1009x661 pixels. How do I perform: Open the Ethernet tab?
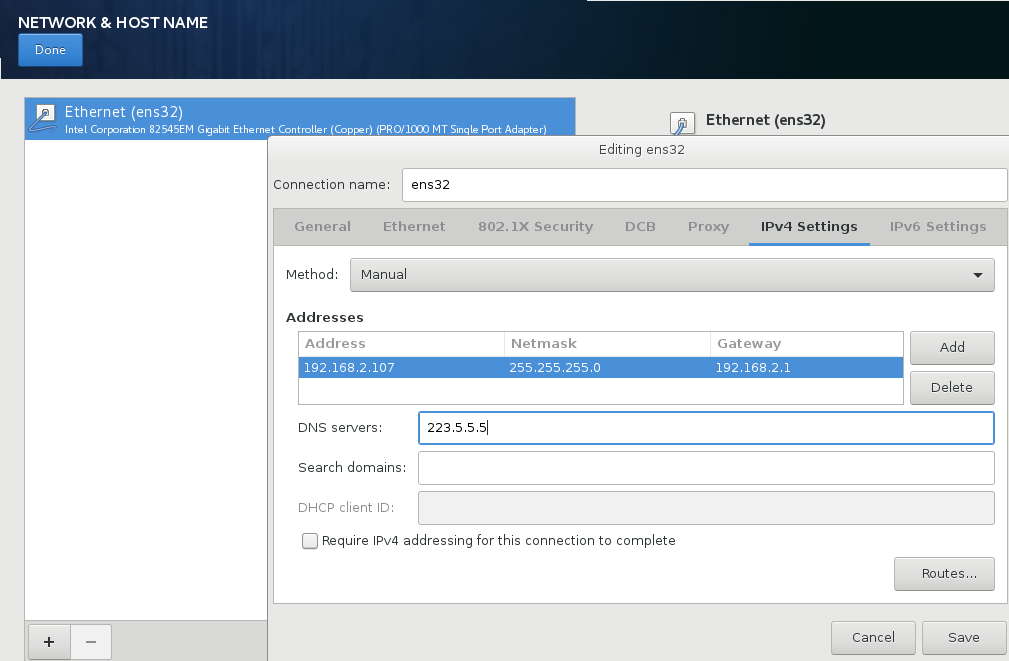coord(414,227)
